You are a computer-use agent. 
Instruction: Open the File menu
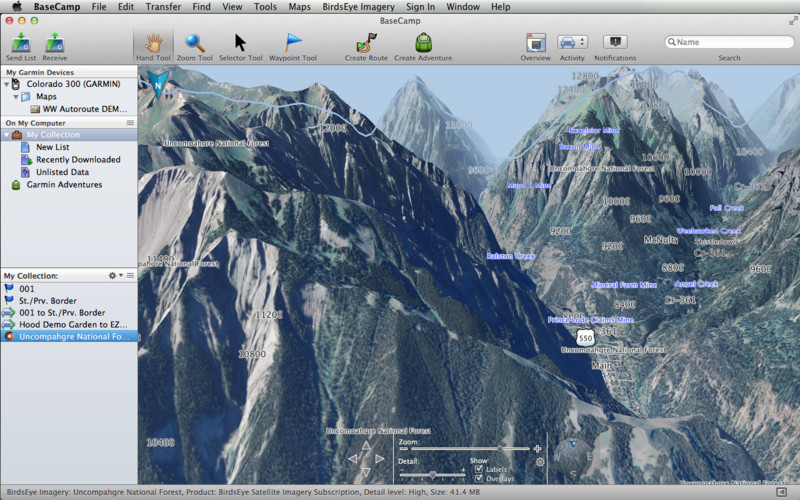tap(99, 7)
